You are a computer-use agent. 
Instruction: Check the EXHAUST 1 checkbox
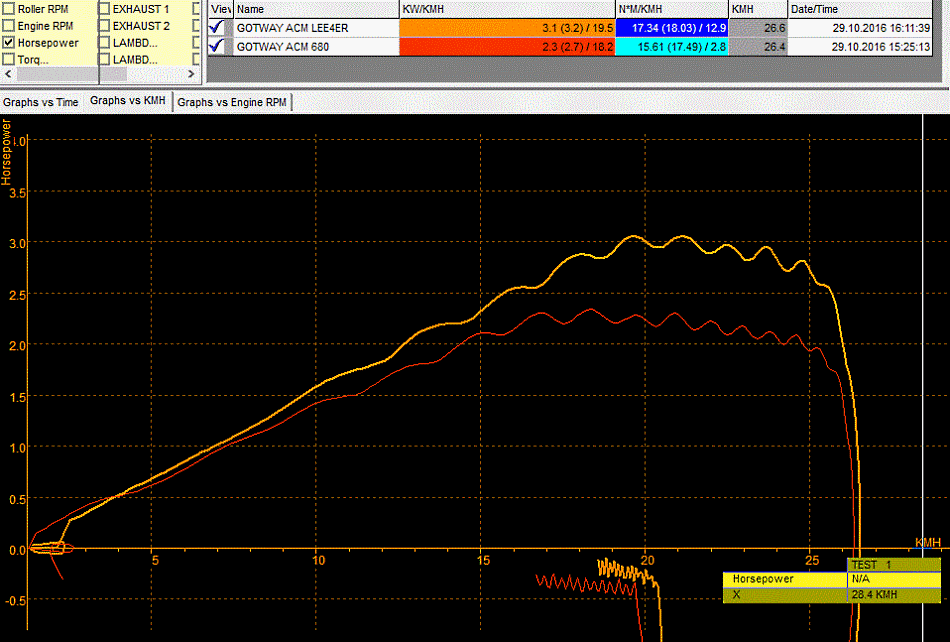(104, 8)
